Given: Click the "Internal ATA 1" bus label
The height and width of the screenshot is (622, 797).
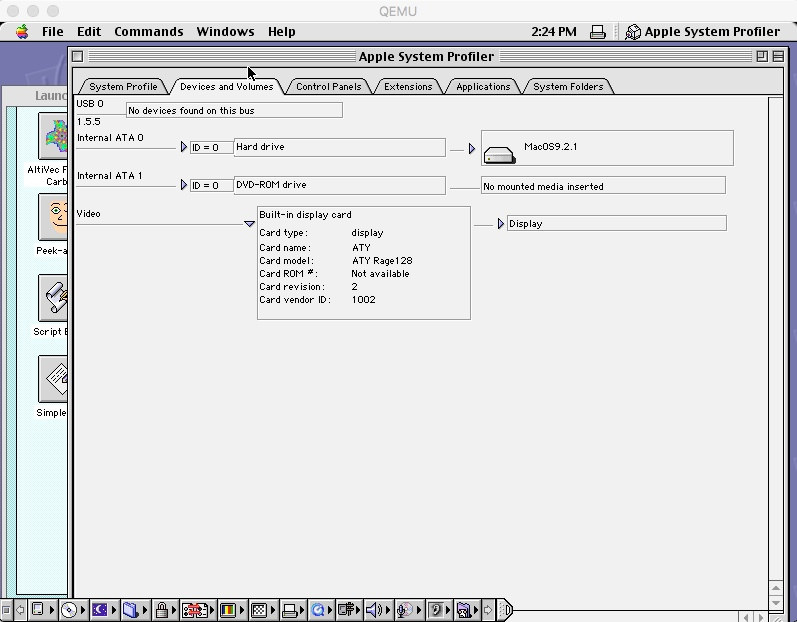Looking at the screenshot, I should (x=110, y=176).
